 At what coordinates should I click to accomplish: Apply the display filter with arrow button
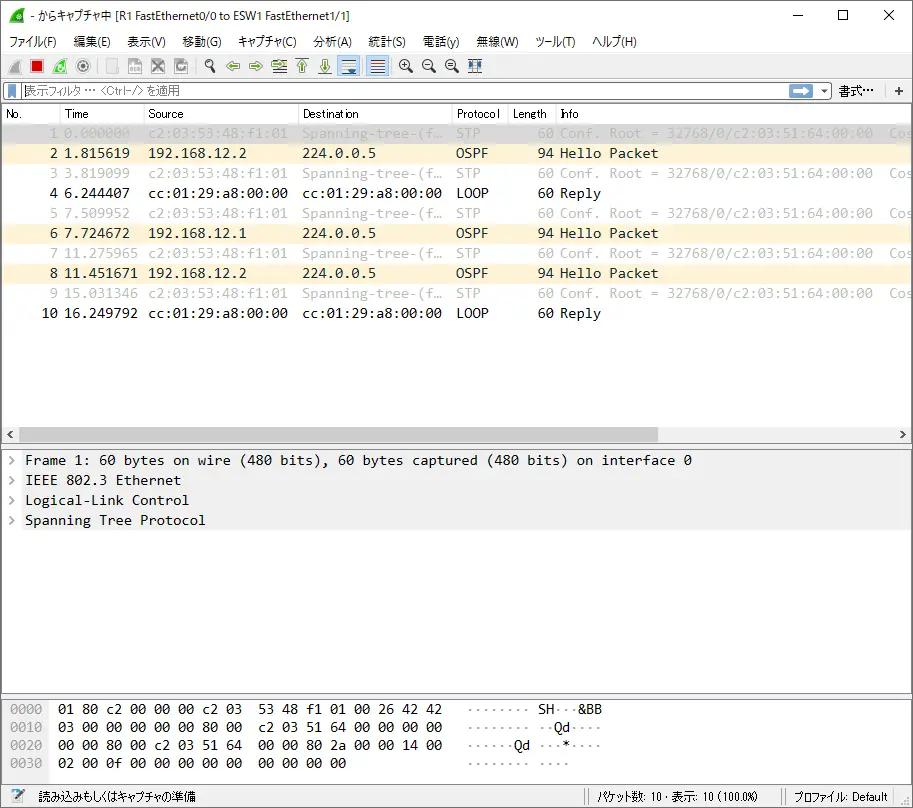click(801, 91)
